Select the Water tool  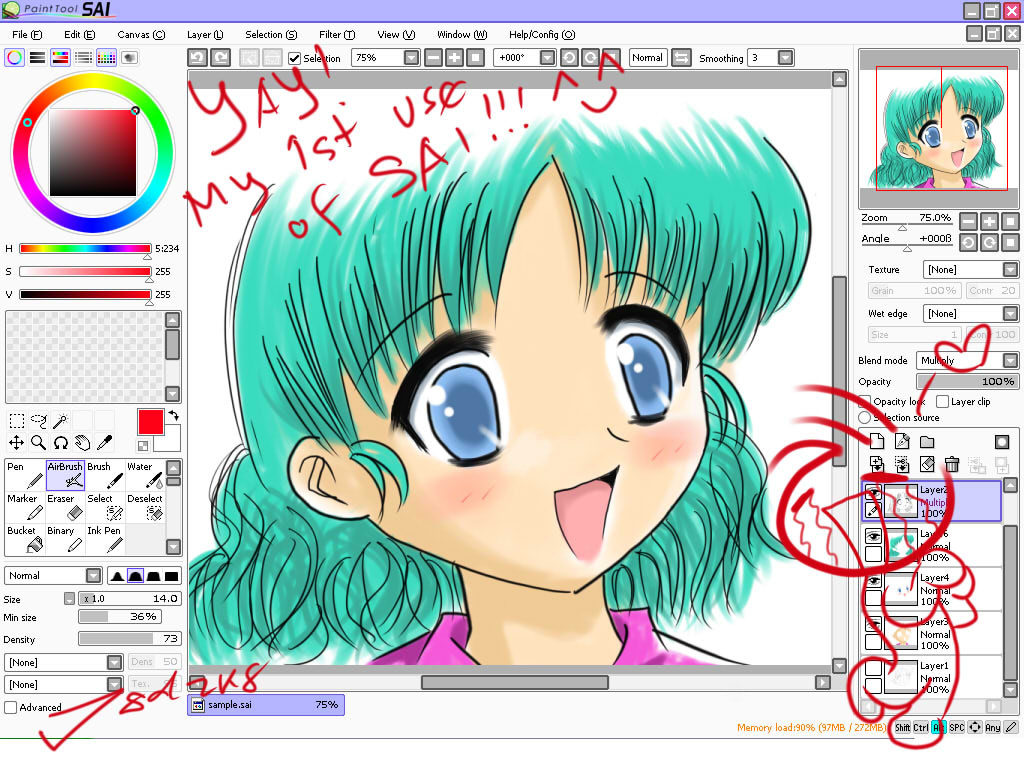pyautogui.click(x=145, y=475)
